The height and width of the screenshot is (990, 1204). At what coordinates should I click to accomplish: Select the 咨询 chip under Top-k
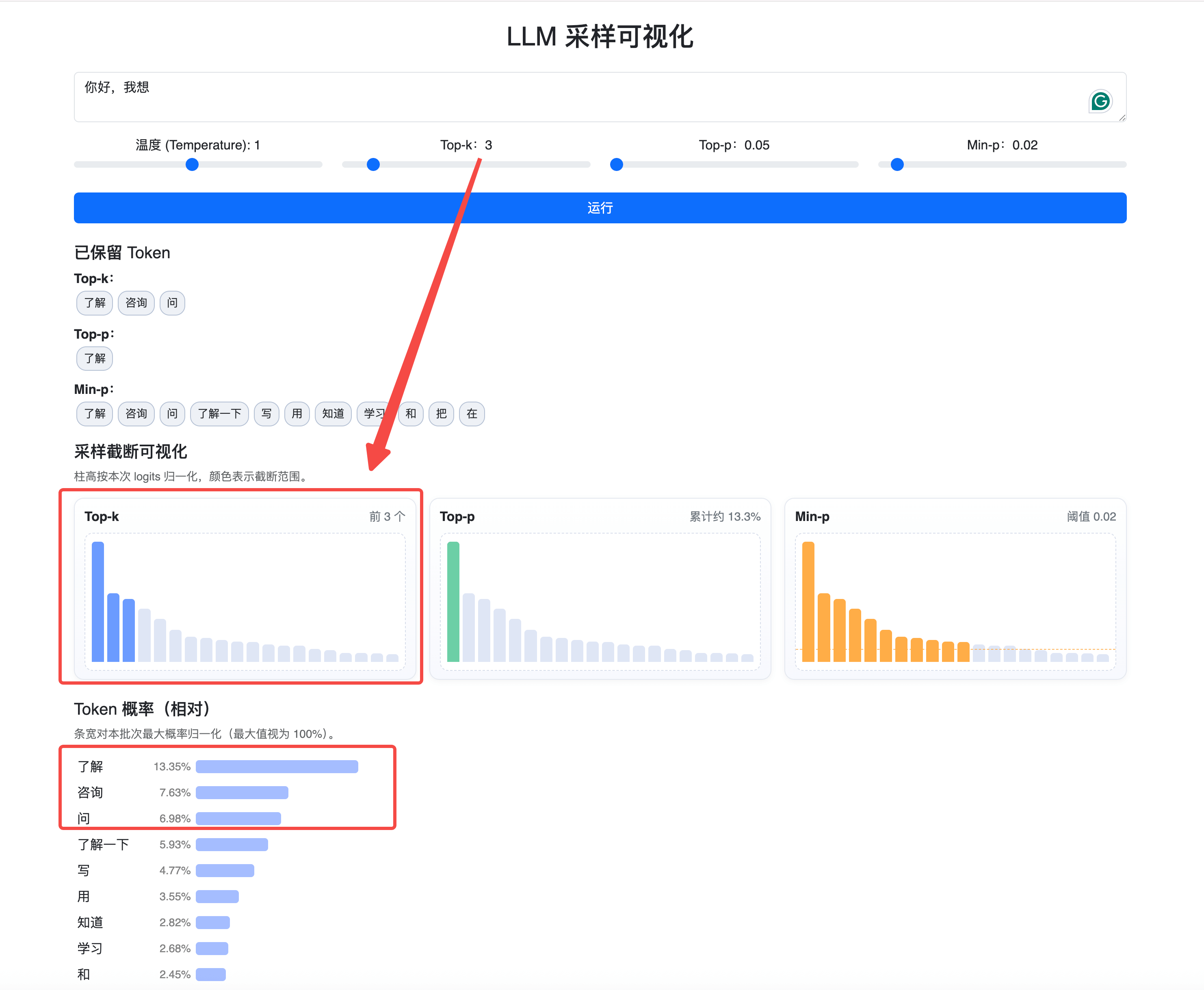point(136,303)
